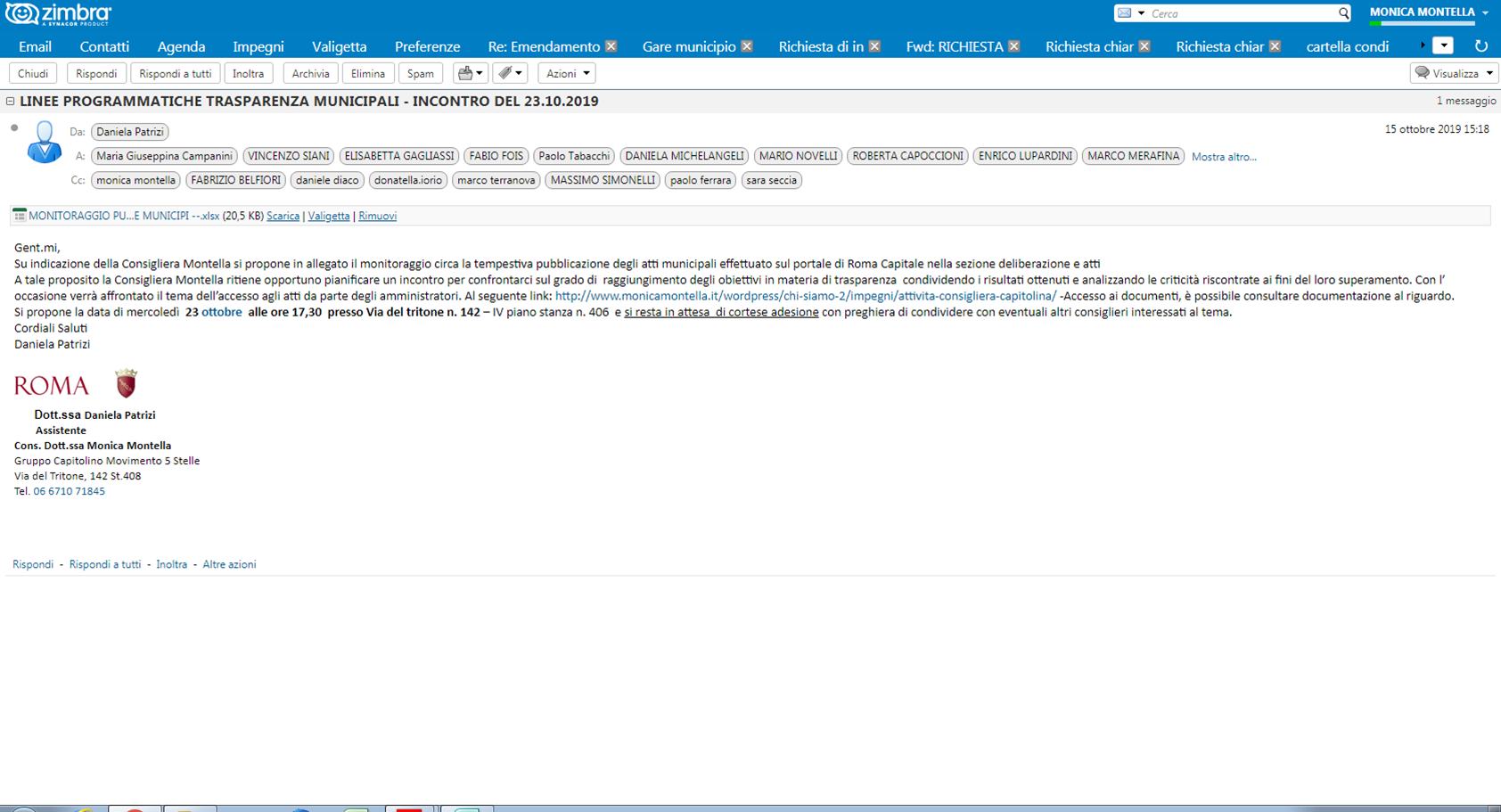Open the Valigetta tab
Image resolution: width=1501 pixels, height=812 pixels.
340,46
